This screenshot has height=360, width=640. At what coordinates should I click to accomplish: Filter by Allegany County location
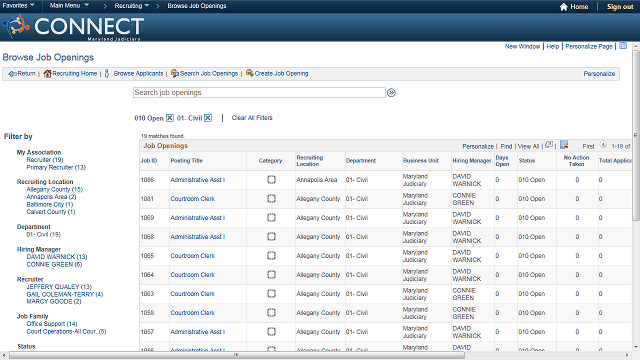point(54,189)
